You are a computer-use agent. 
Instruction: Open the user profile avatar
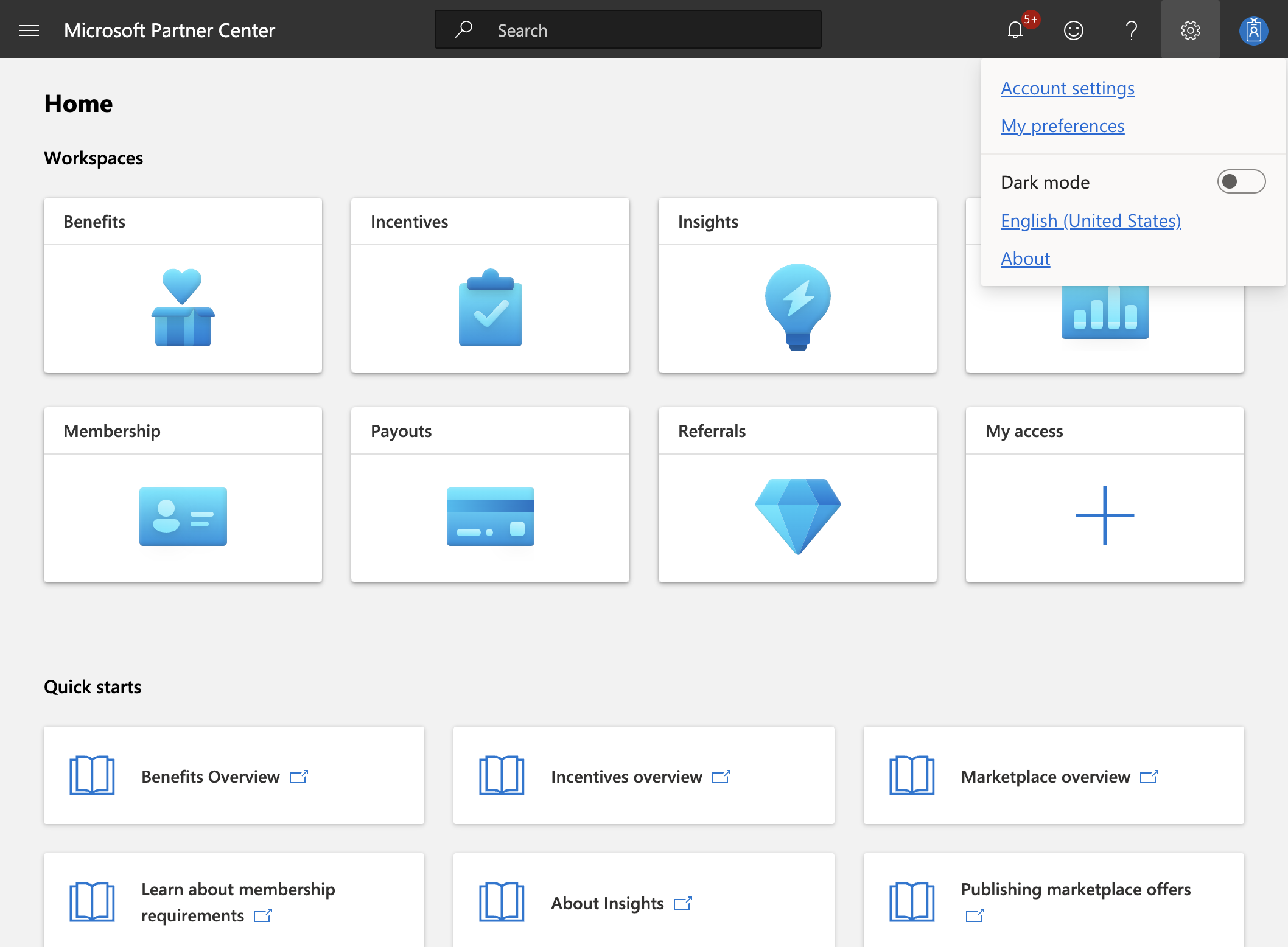pos(1253,30)
